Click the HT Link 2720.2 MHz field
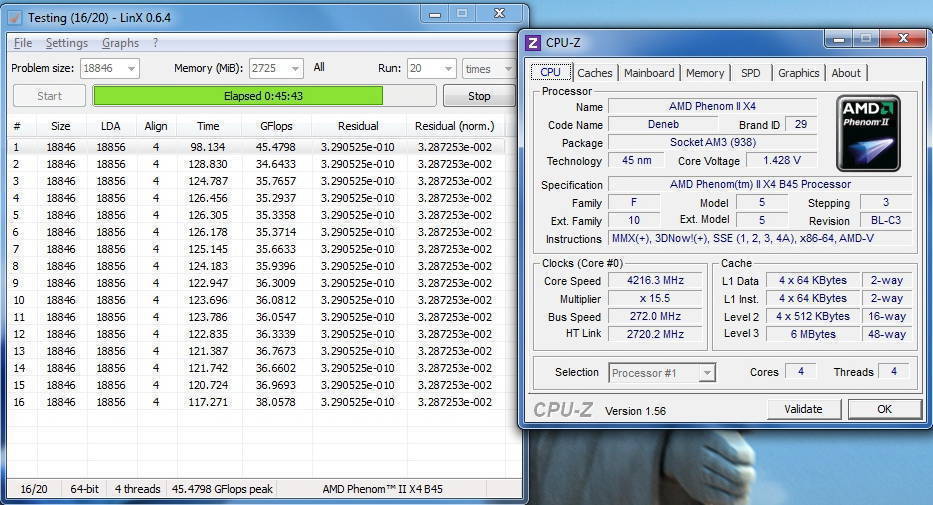Screen dimensions: 933x505 pos(655,334)
